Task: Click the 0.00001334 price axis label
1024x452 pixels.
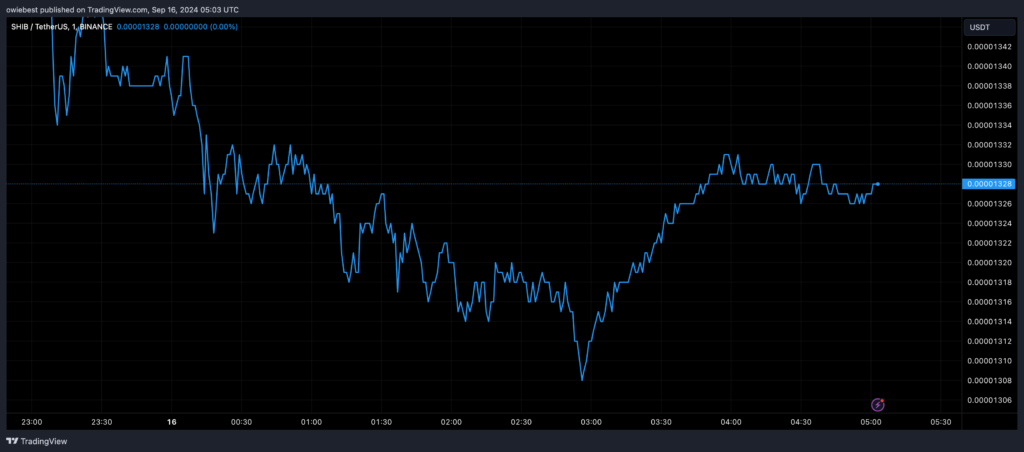Action: tap(989, 125)
